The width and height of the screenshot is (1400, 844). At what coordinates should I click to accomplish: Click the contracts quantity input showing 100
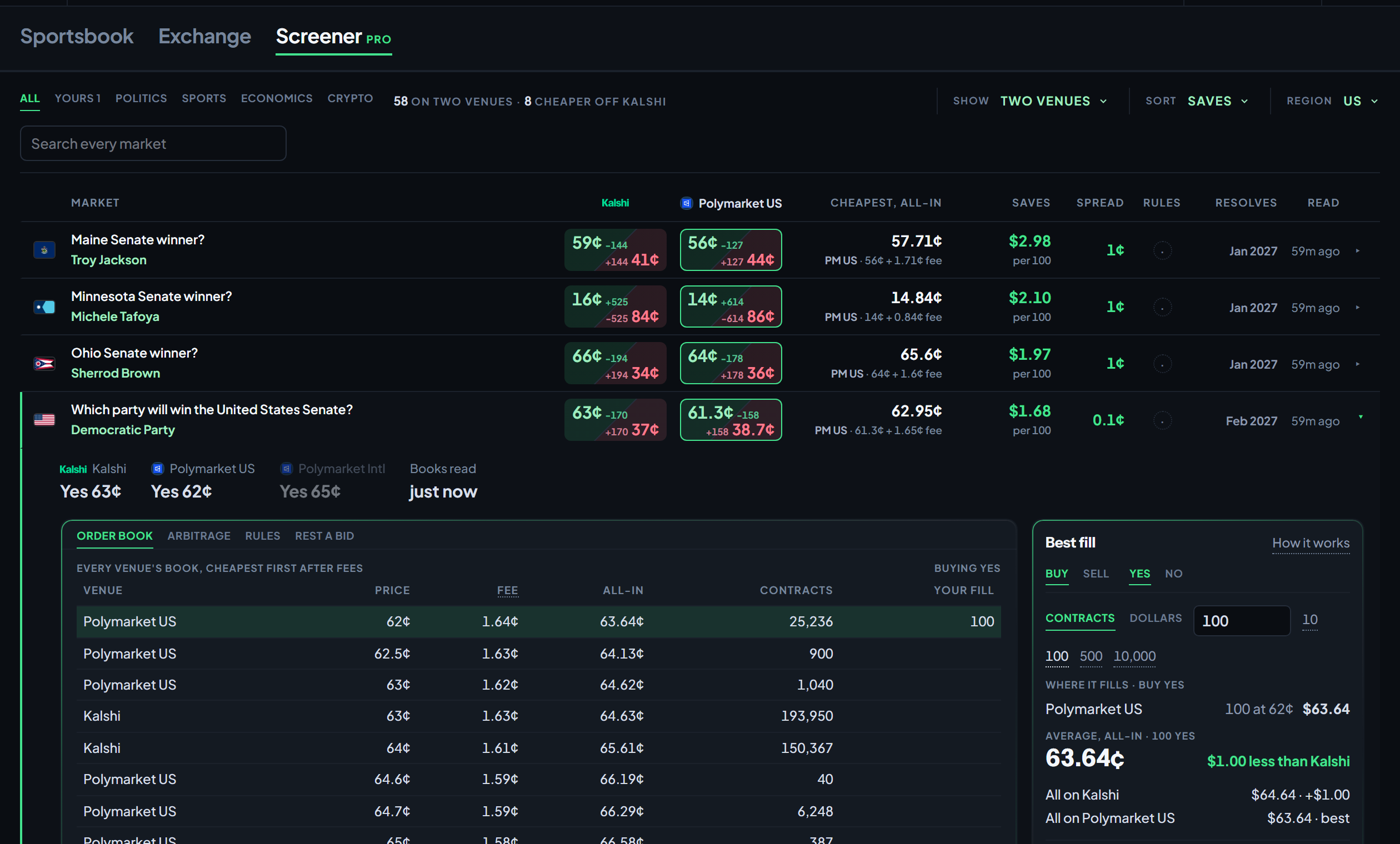click(x=1242, y=621)
